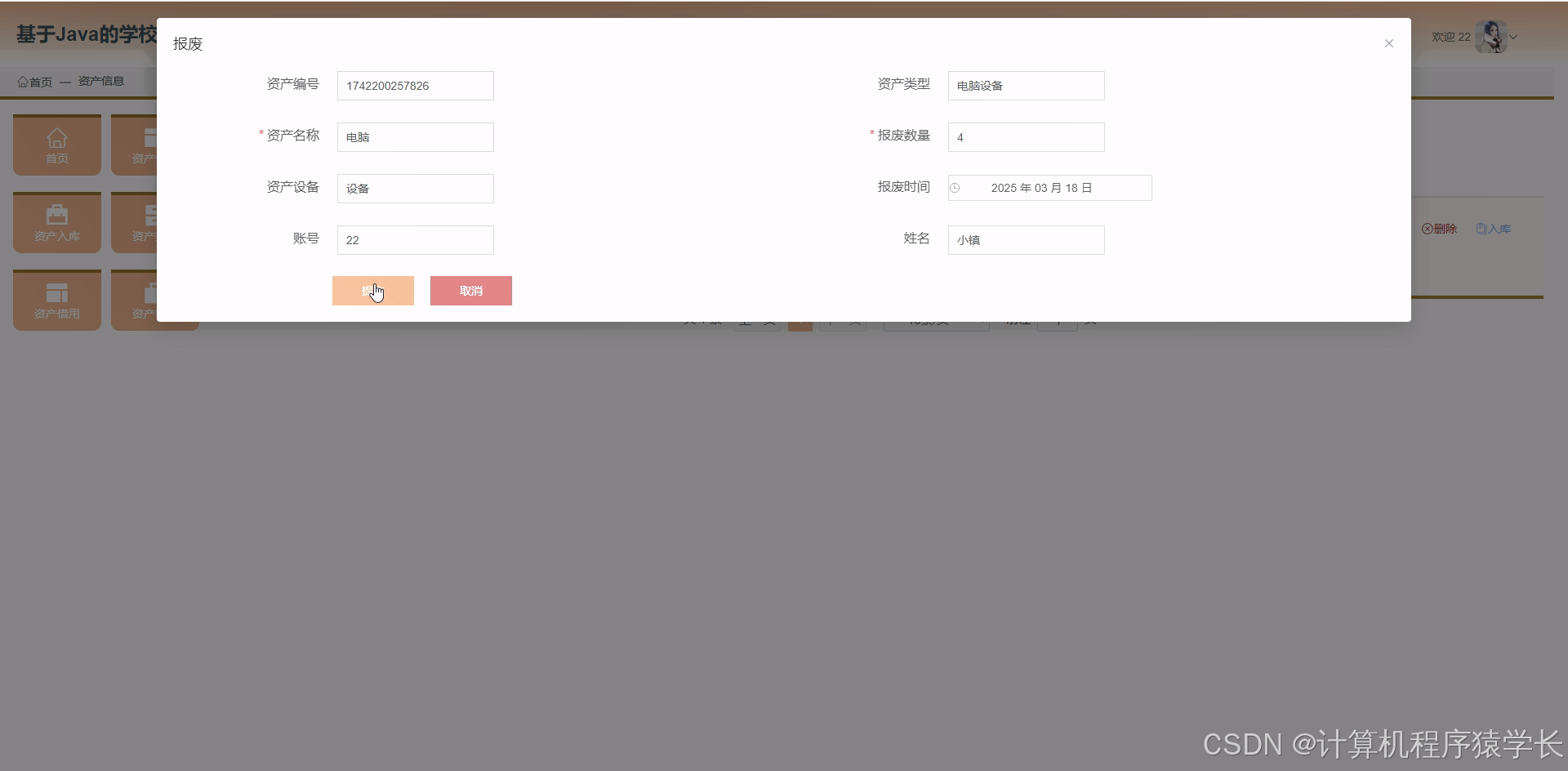Submit the 报废 form
1568x771 pixels.
pyautogui.click(x=372, y=290)
